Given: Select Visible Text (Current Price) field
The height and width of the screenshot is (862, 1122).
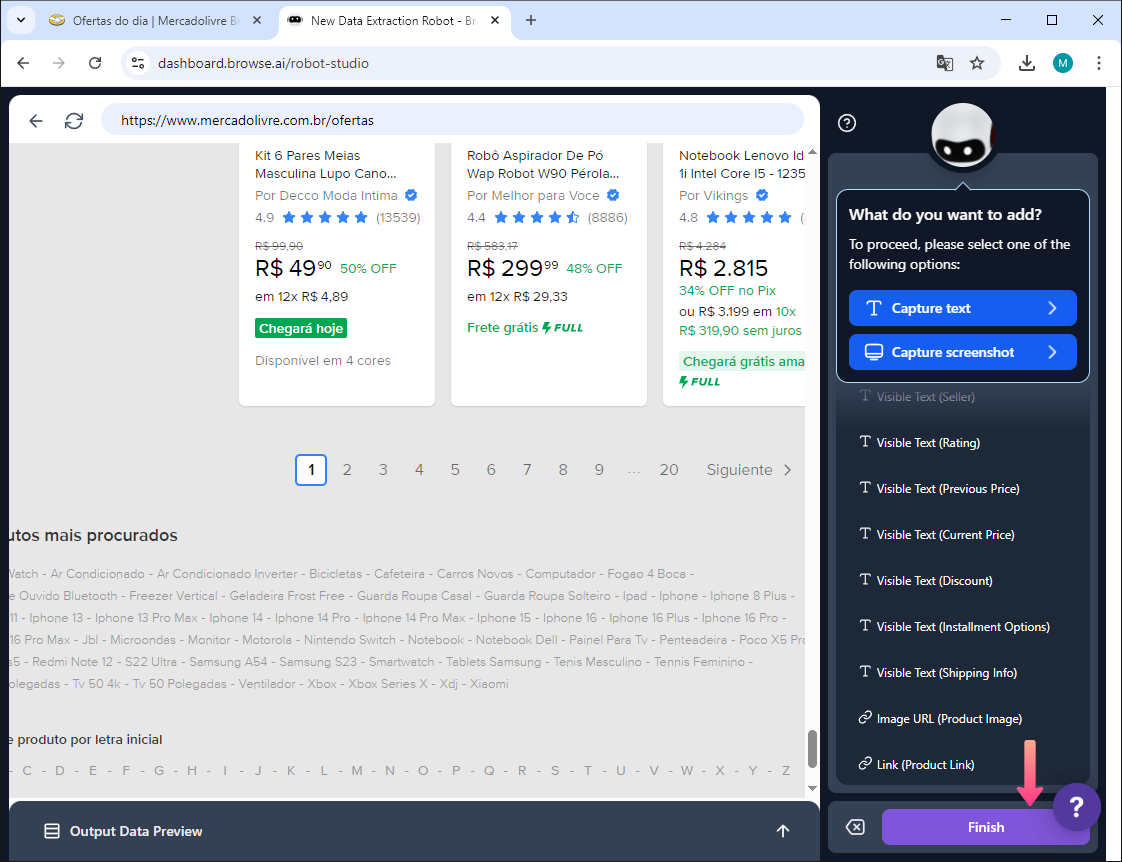Looking at the screenshot, I should [x=945, y=535].
